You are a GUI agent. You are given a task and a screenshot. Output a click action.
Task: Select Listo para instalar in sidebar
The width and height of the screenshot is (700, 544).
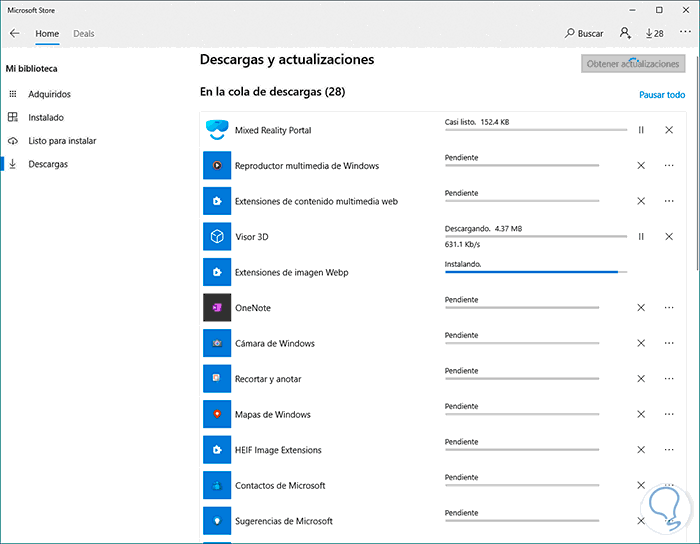tap(62, 141)
